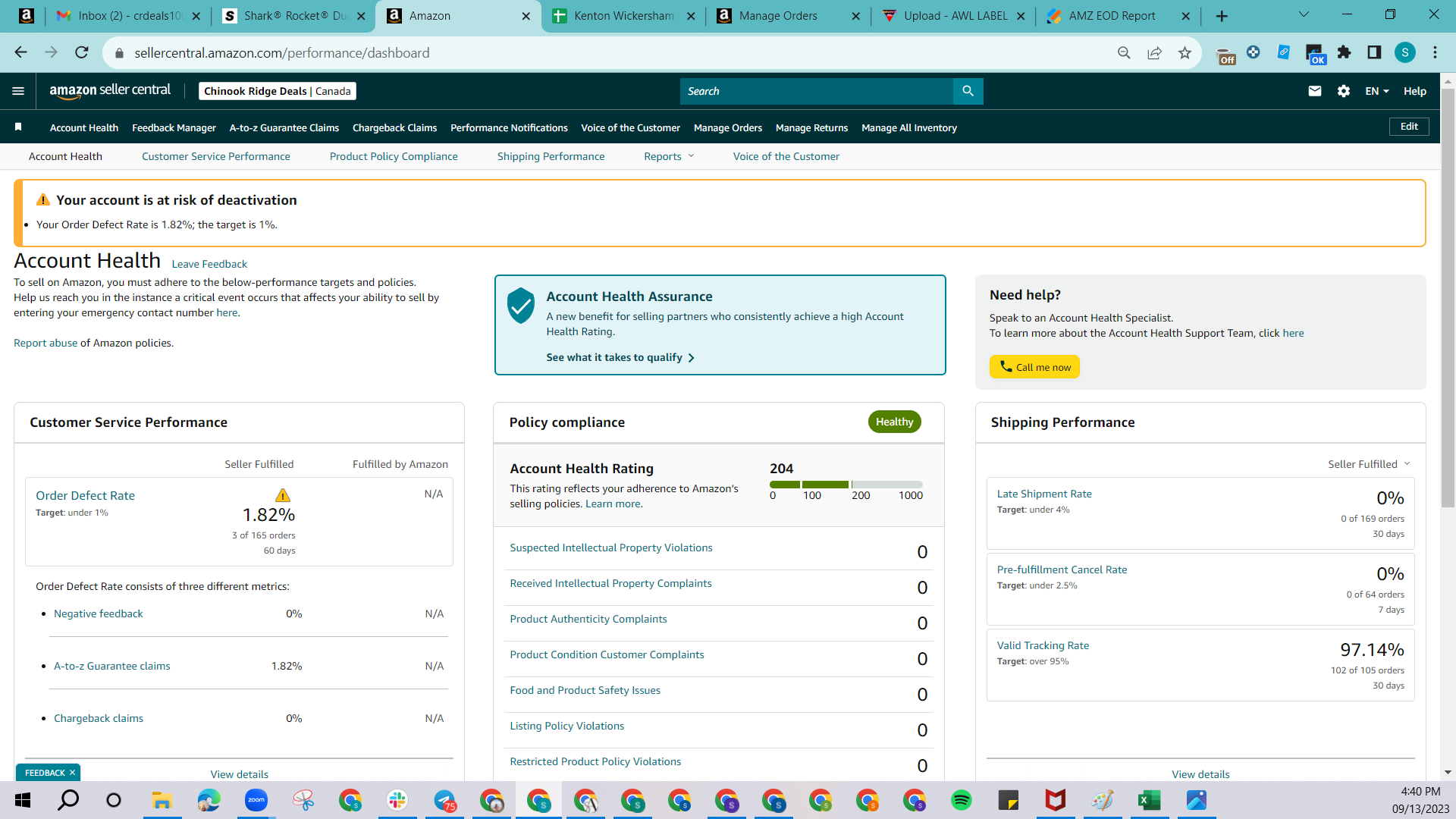Image resolution: width=1456 pixels, height=819 pixels.
Task: Open the Pre-fulfillment Cancel Rate link
Action: 1062,570
